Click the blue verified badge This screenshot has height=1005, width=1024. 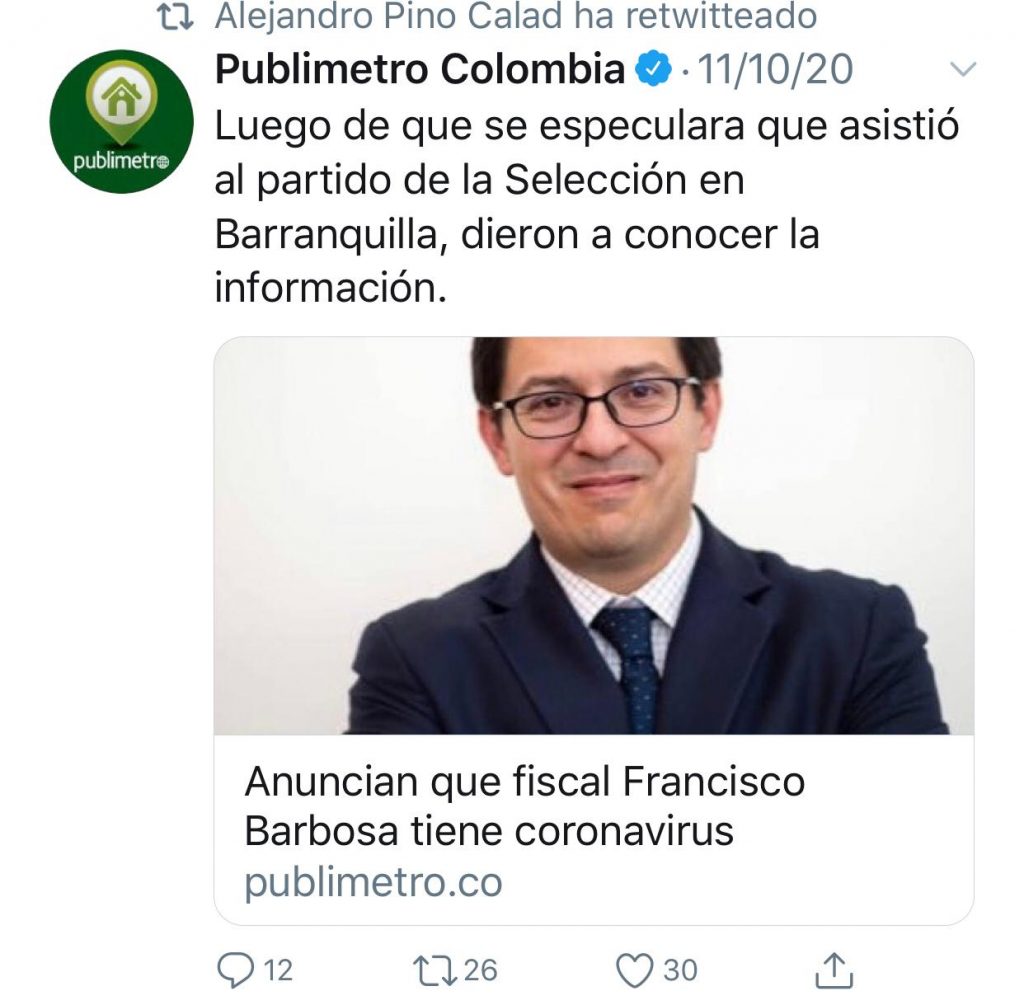(654, 69)
